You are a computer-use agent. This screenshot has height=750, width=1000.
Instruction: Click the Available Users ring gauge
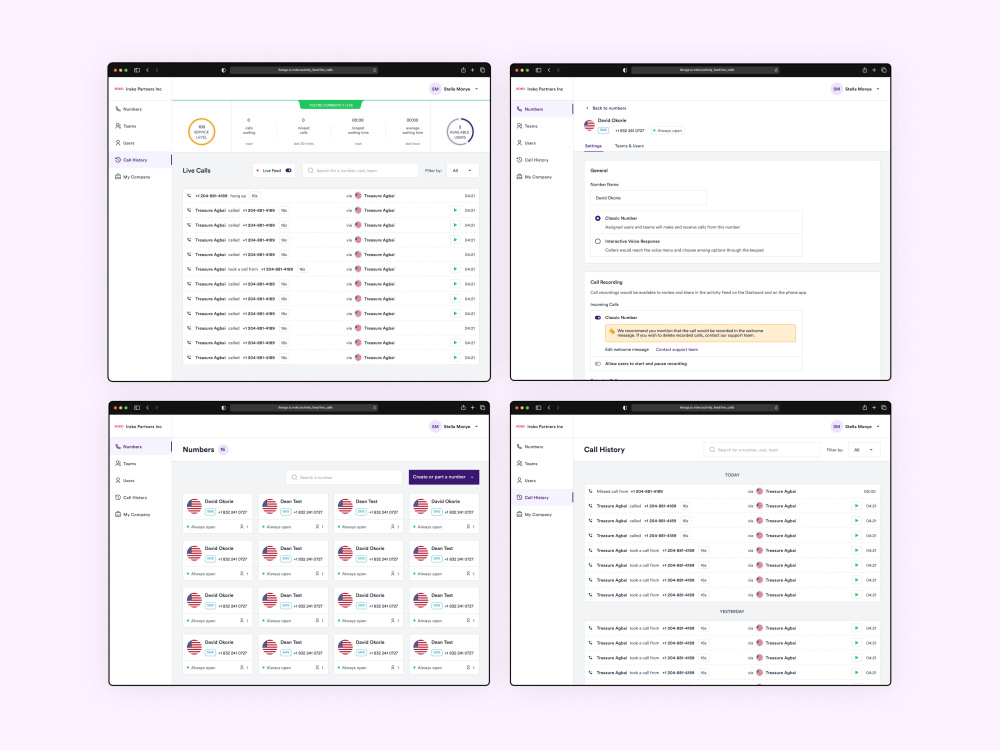(460, 131)
